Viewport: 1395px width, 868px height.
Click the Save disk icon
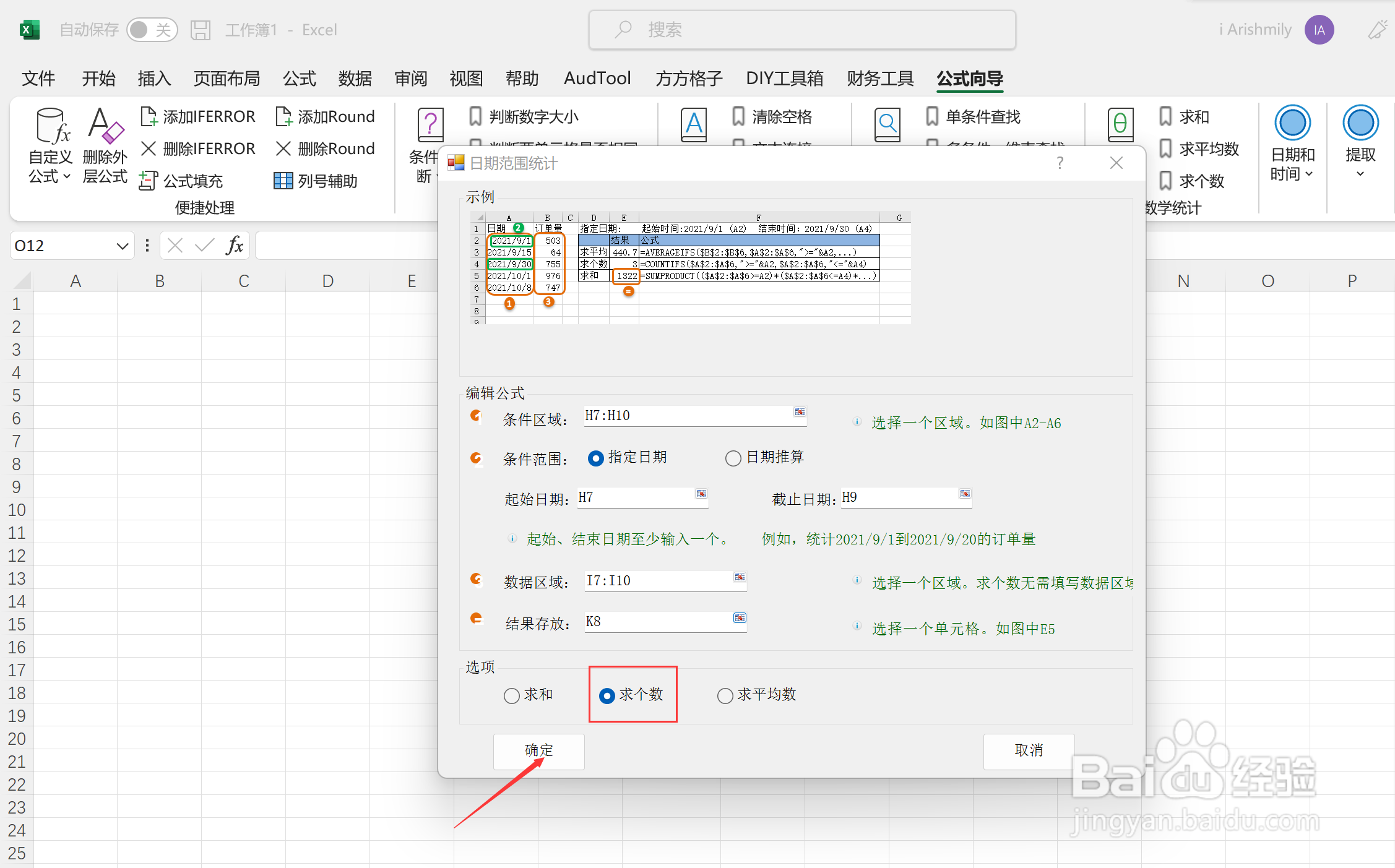pyautogui.click(x=201, y=30)
